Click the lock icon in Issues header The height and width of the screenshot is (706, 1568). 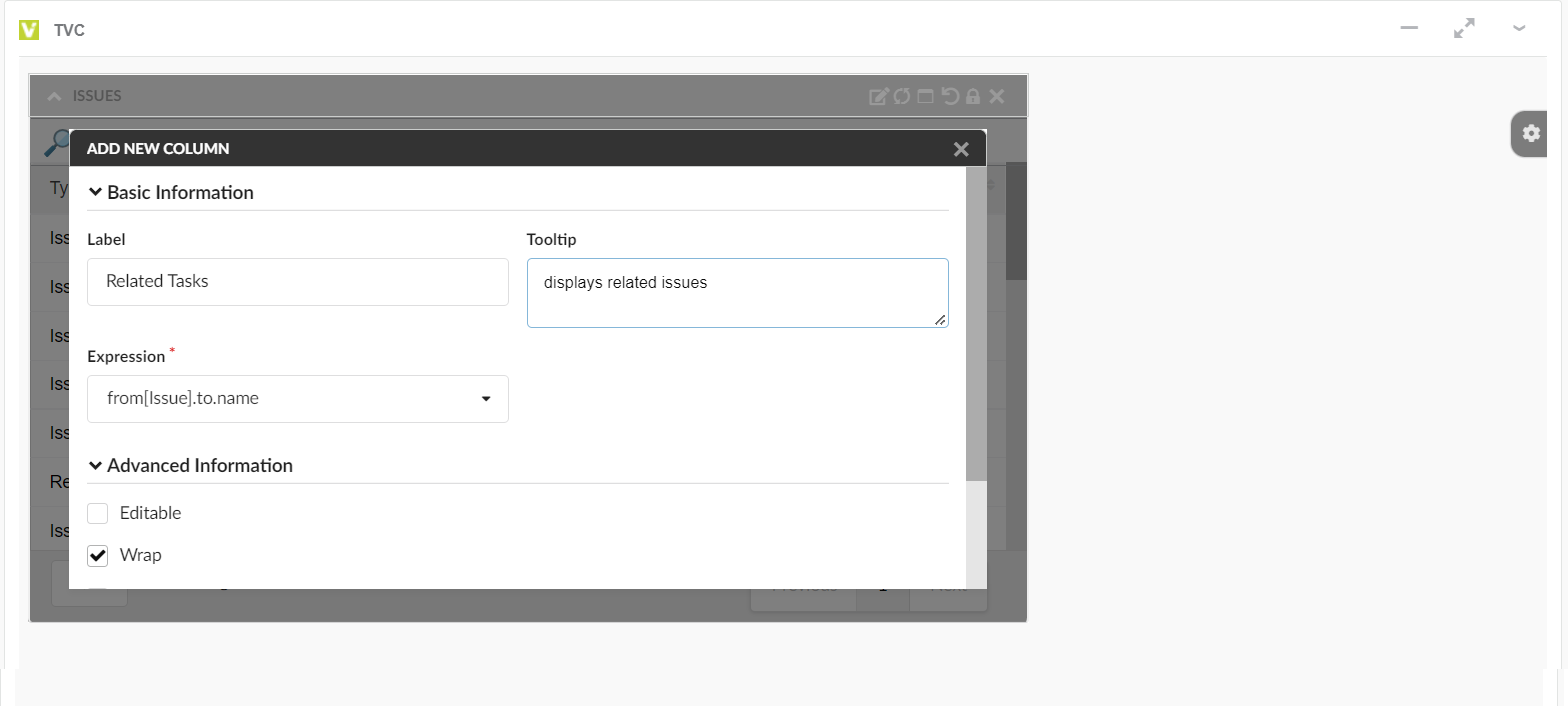click(972, 96)
